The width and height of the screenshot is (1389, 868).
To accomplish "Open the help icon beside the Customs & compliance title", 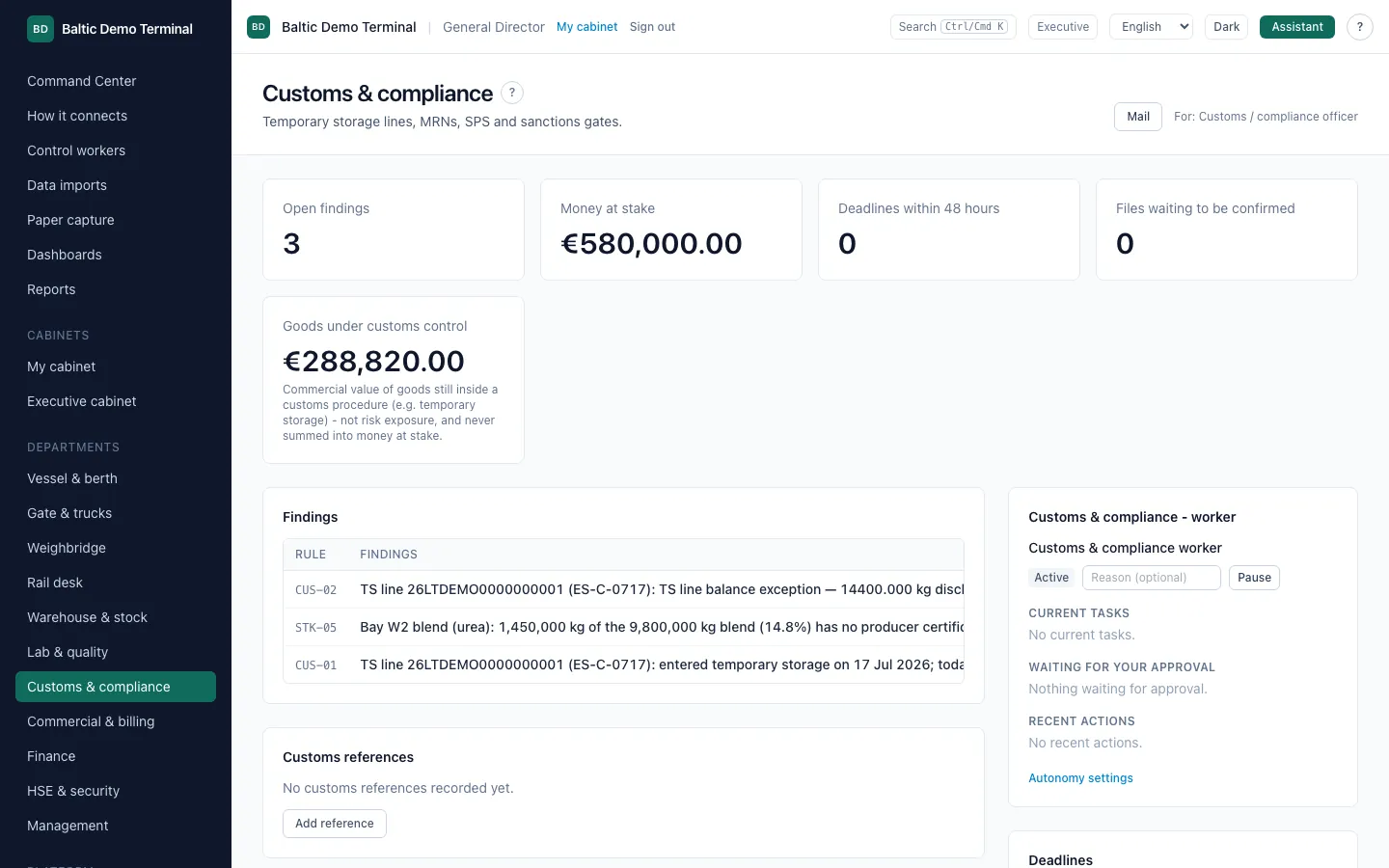I will 512,93.
